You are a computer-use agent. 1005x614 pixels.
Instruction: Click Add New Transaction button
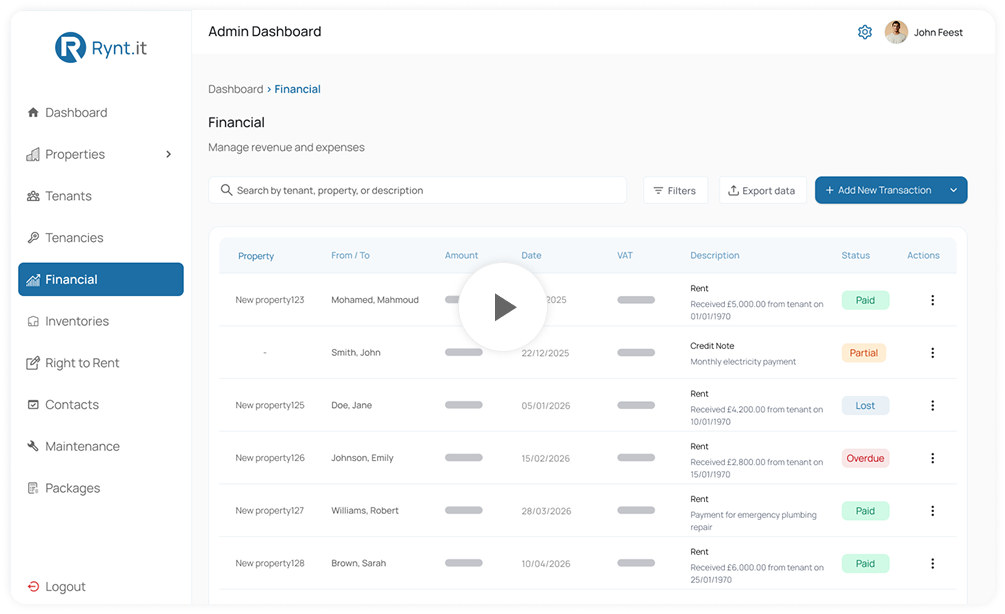coord(876,190)
